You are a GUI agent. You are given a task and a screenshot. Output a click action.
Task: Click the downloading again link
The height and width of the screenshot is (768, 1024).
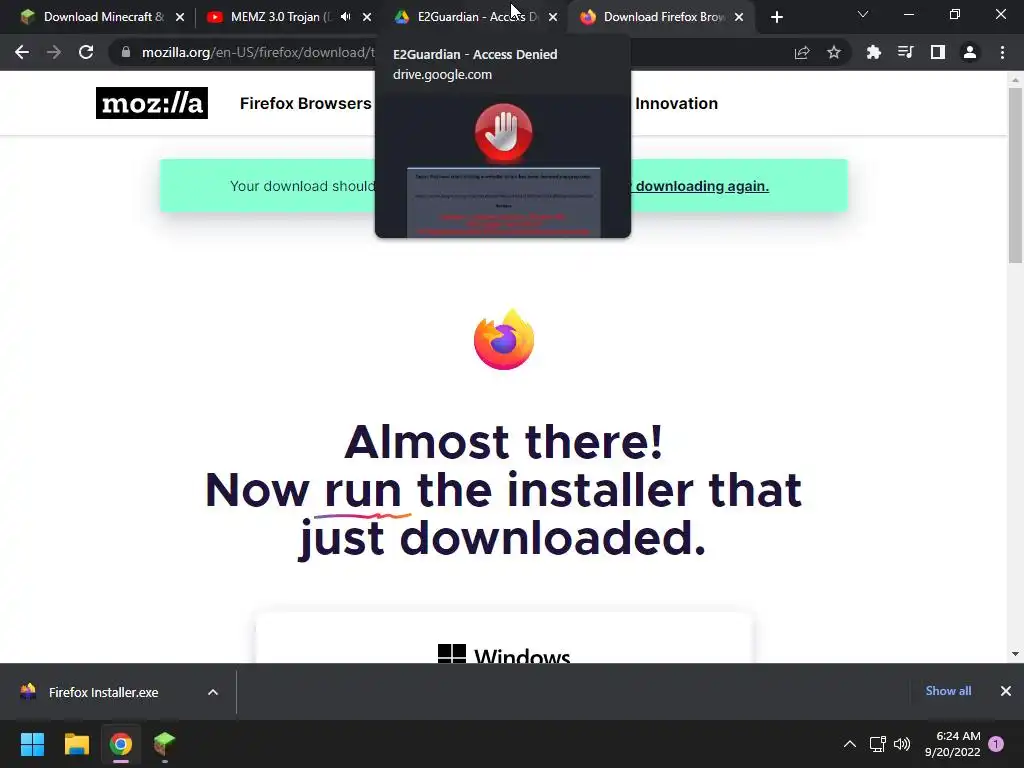[702, 186]
